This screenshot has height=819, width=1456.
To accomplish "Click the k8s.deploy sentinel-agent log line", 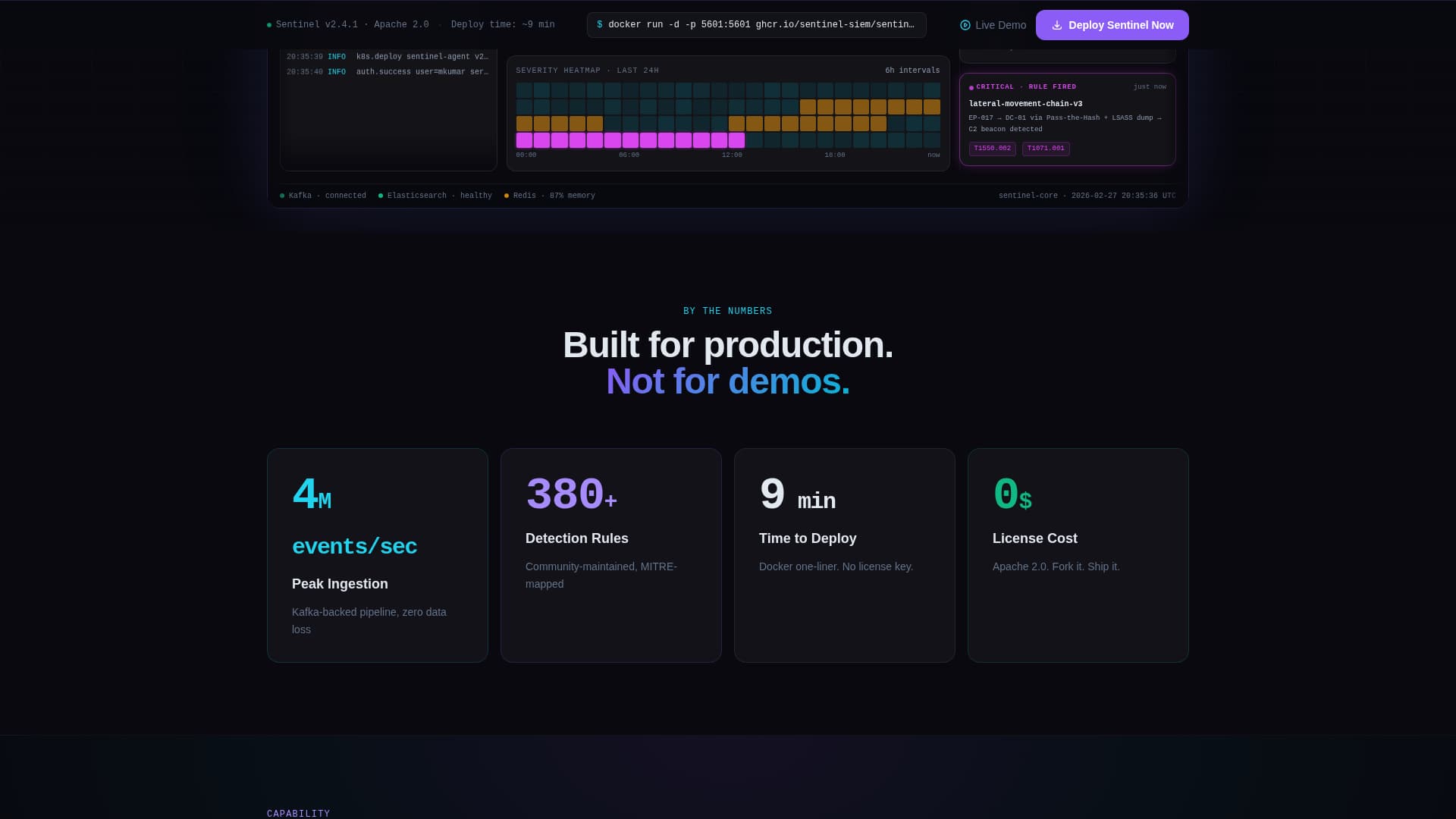I will point(388,57).
